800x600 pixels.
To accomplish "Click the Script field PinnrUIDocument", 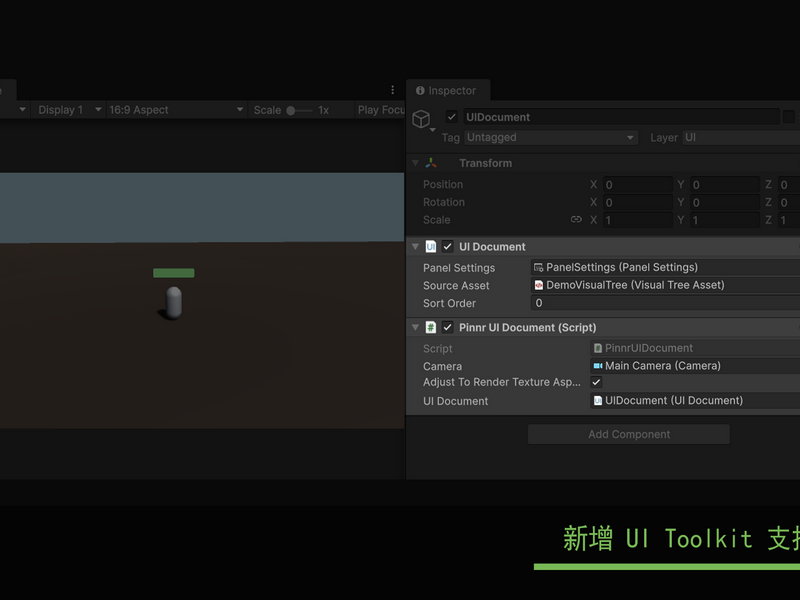I will [695, 348].
